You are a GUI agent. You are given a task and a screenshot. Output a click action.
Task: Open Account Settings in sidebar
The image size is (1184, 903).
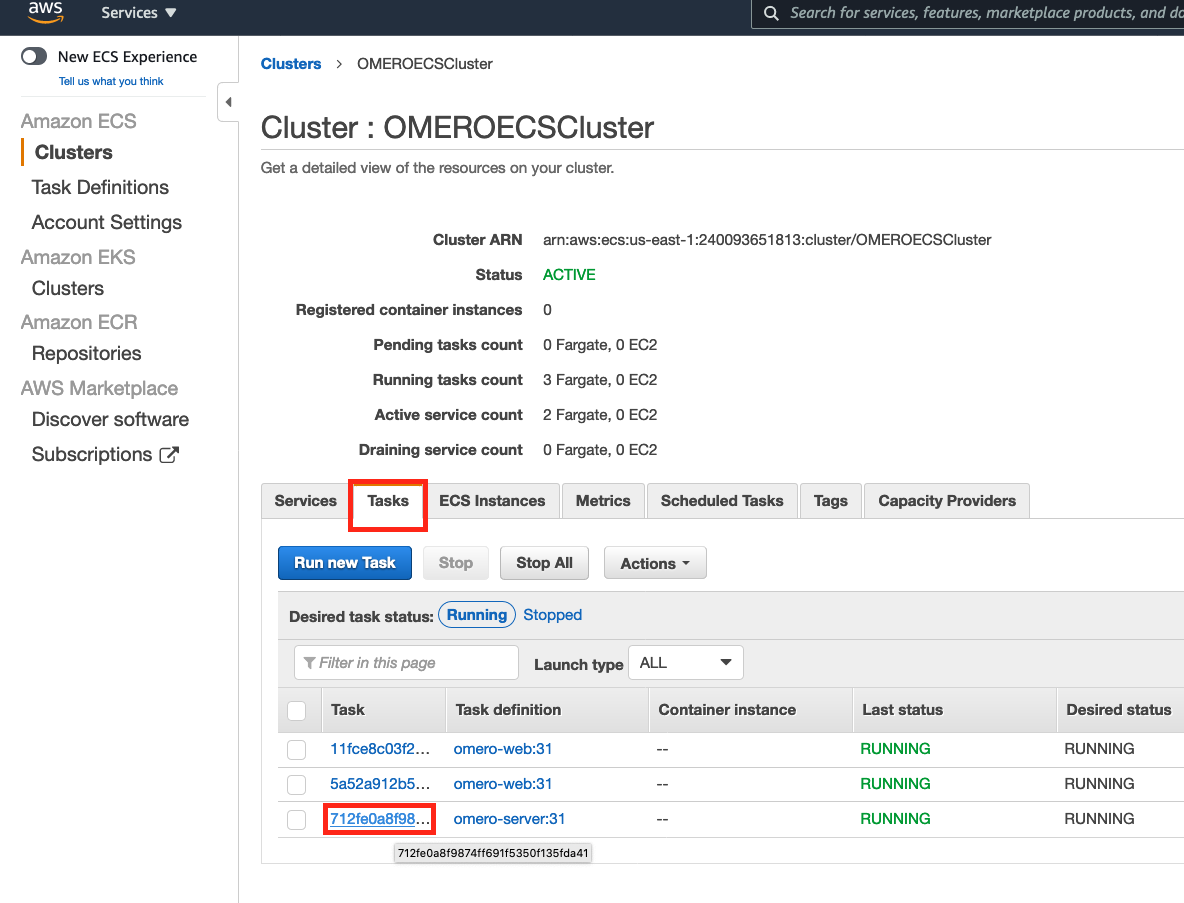(x=106, y=223)
